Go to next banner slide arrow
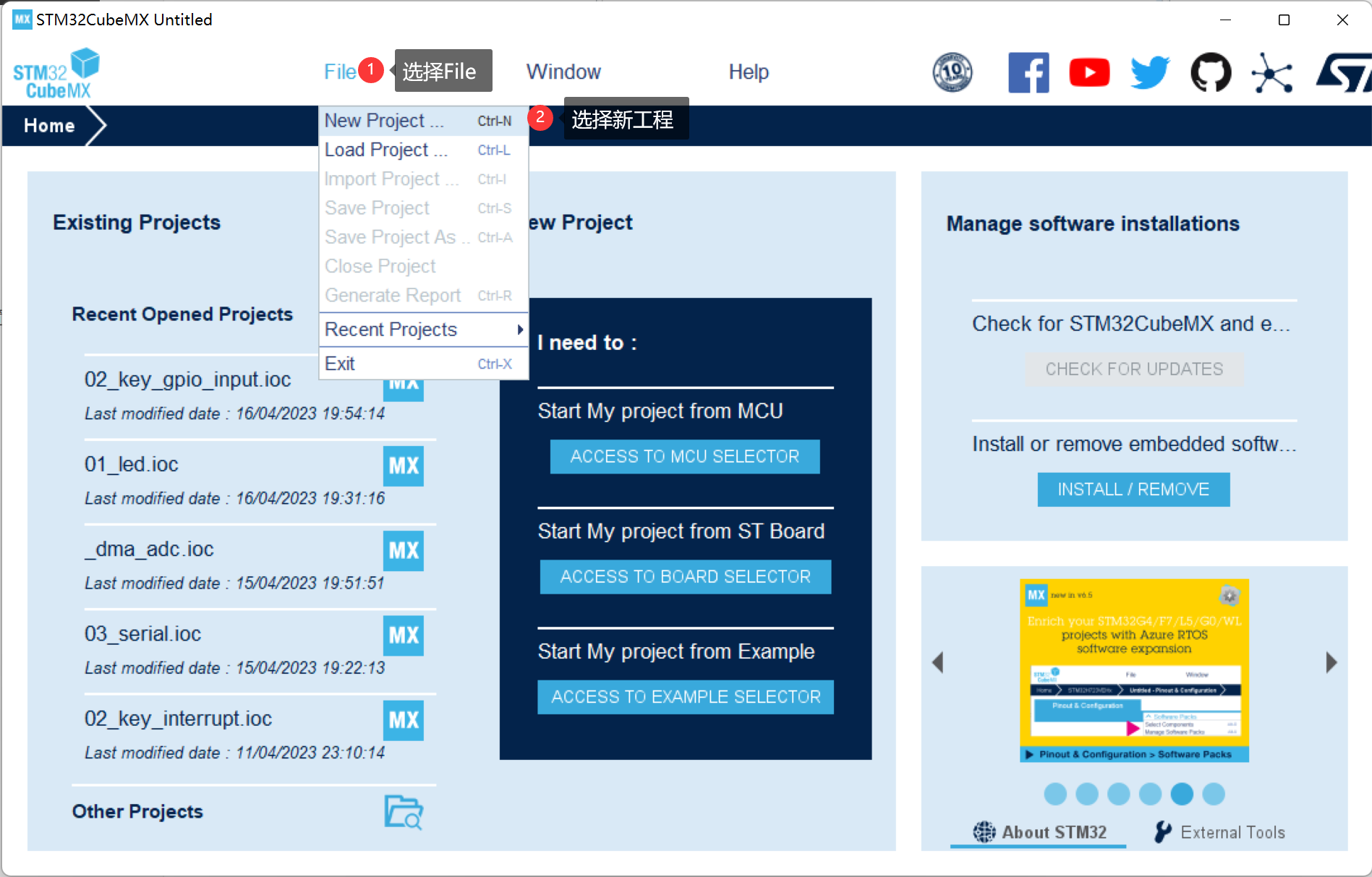 (1331, 662)
